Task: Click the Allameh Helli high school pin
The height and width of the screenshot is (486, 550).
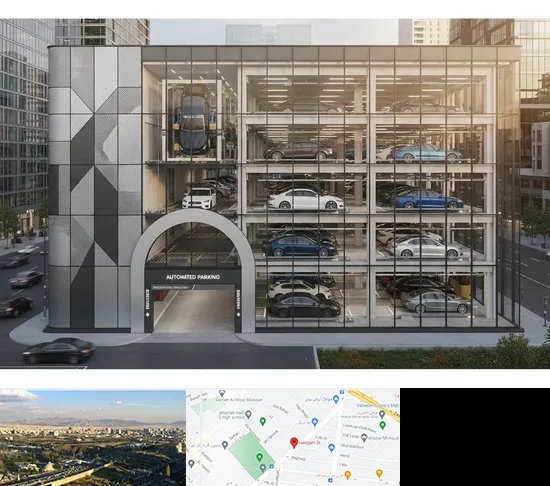Action: (x=249, y=414)
